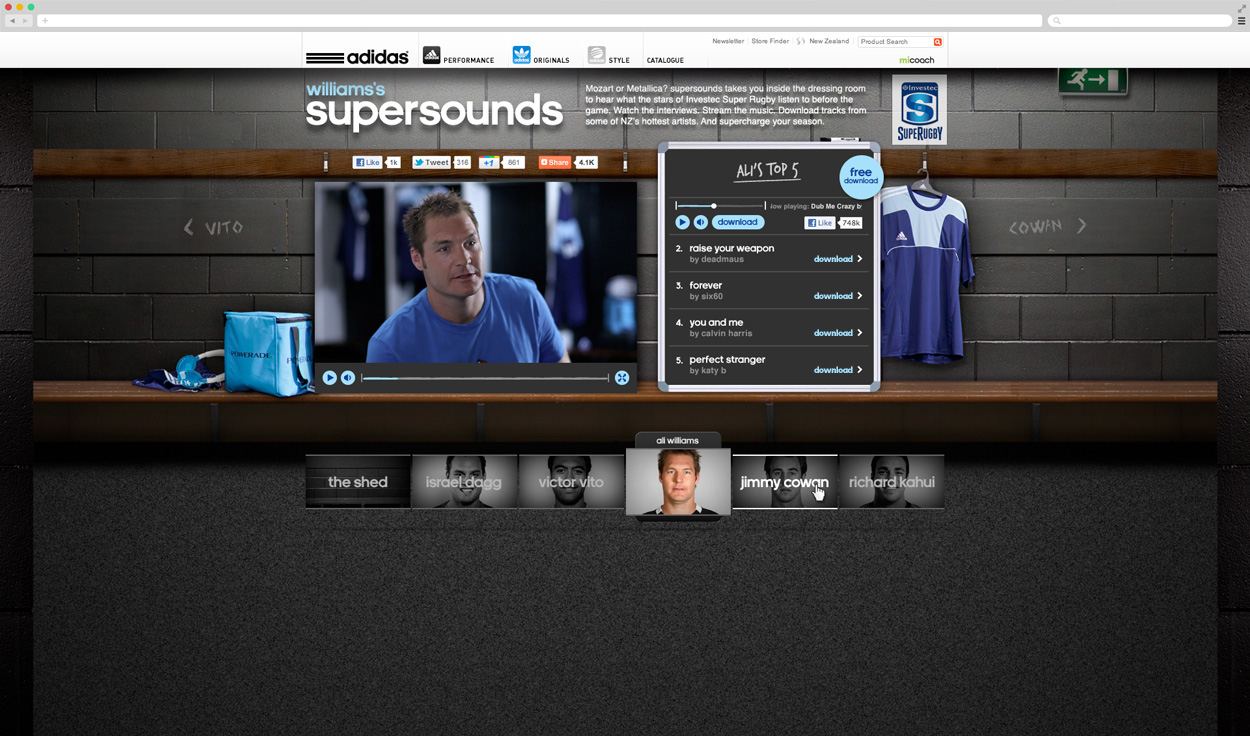Select the jimmy cowan player thumbnail
1250x736 pixels.
[785, 482]
